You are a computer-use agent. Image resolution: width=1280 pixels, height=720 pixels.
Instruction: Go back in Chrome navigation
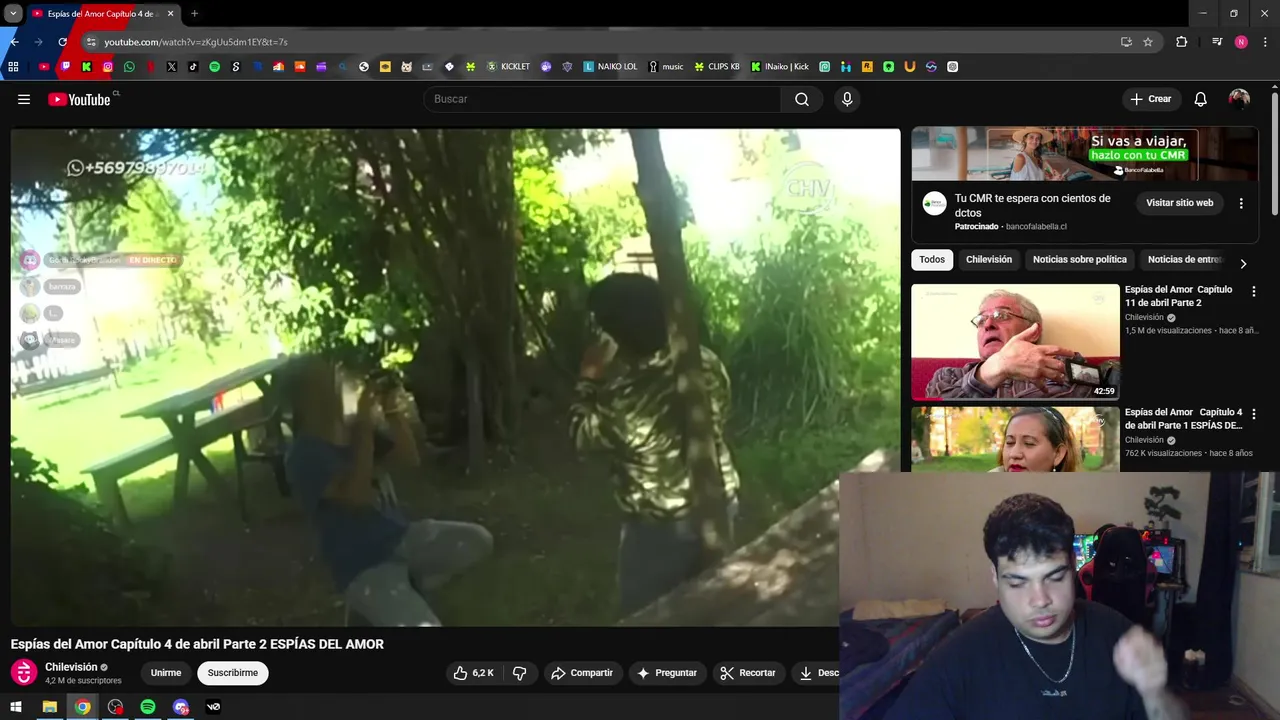click(x=14, y=42)
